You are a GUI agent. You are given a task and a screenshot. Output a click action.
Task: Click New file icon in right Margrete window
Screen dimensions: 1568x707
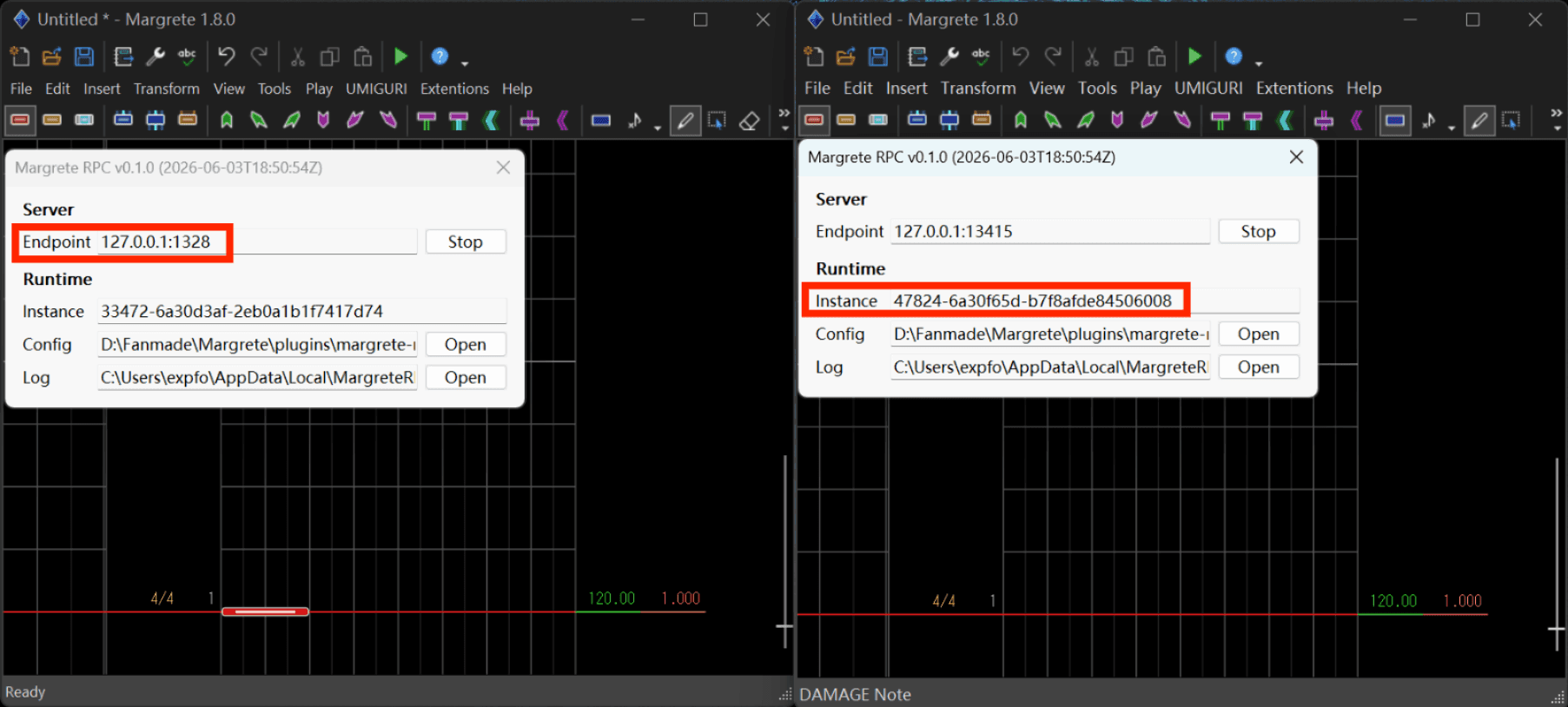tap(814, 56)
